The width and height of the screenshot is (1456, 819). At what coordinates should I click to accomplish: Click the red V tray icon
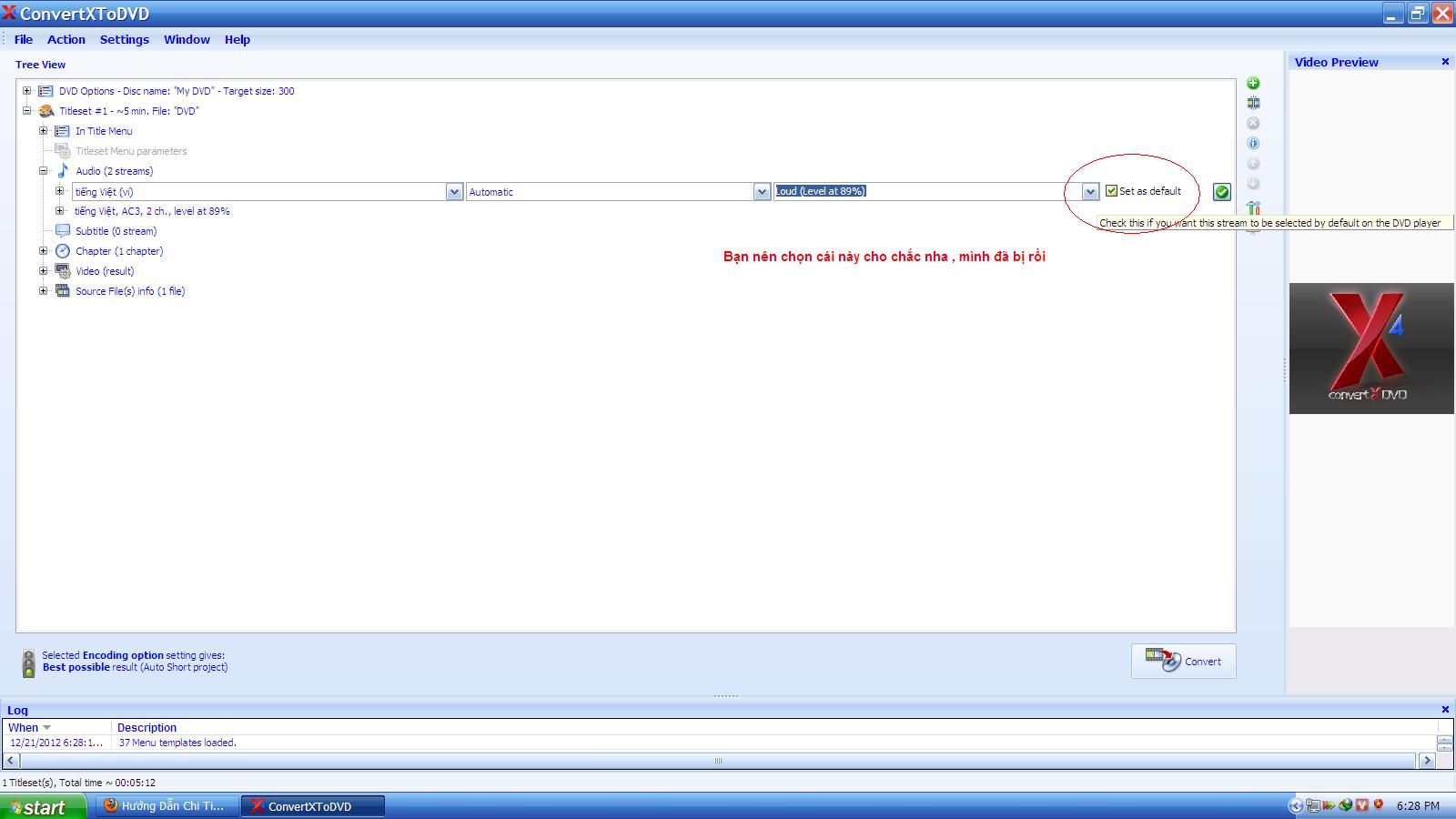pos(1362,805)
